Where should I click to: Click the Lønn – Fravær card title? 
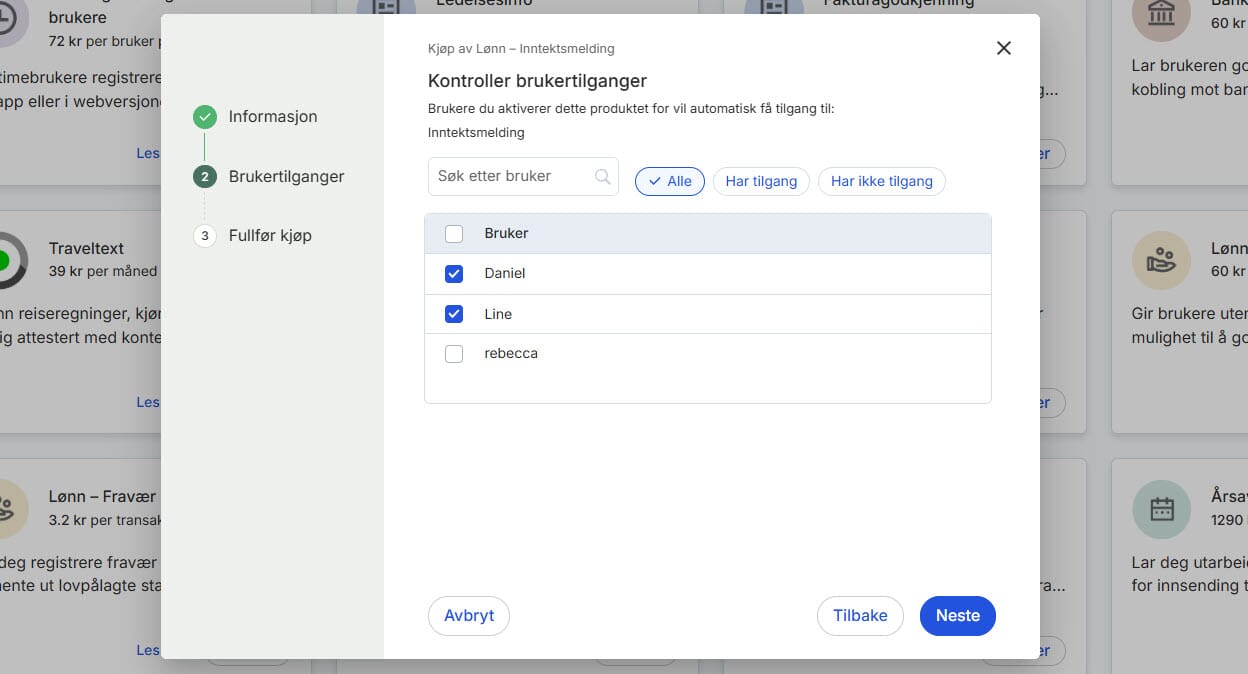102,496
